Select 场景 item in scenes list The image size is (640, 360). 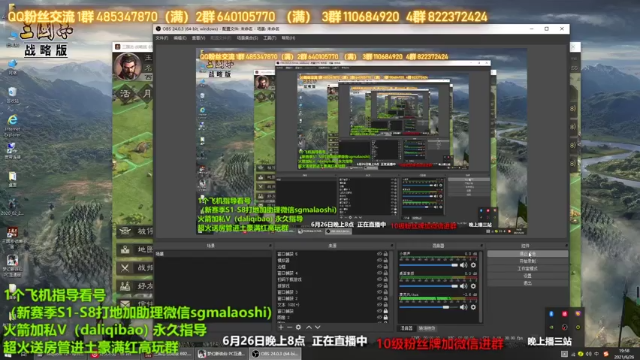(x=213, y=254)
